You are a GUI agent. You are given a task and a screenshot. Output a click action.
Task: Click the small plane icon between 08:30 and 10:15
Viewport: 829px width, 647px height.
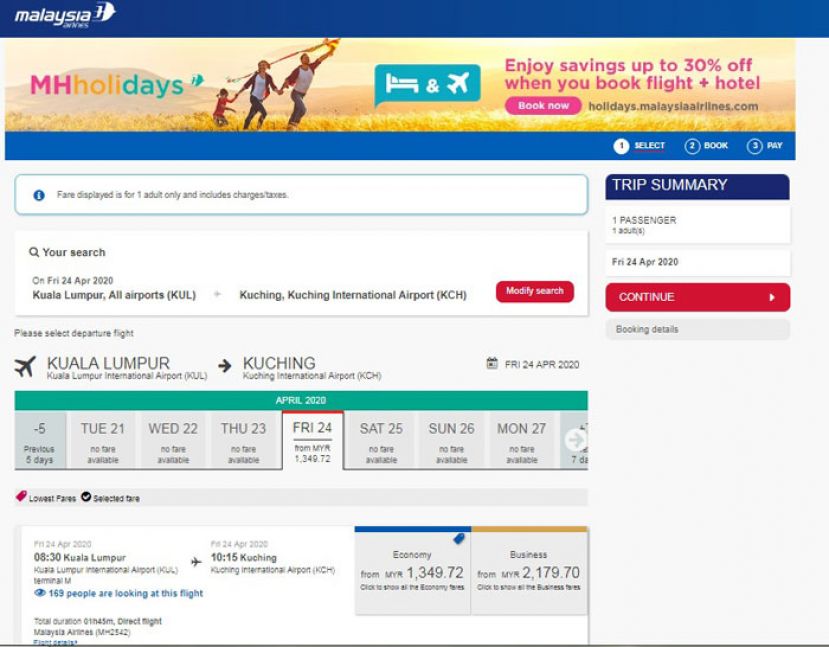[196, 562]
